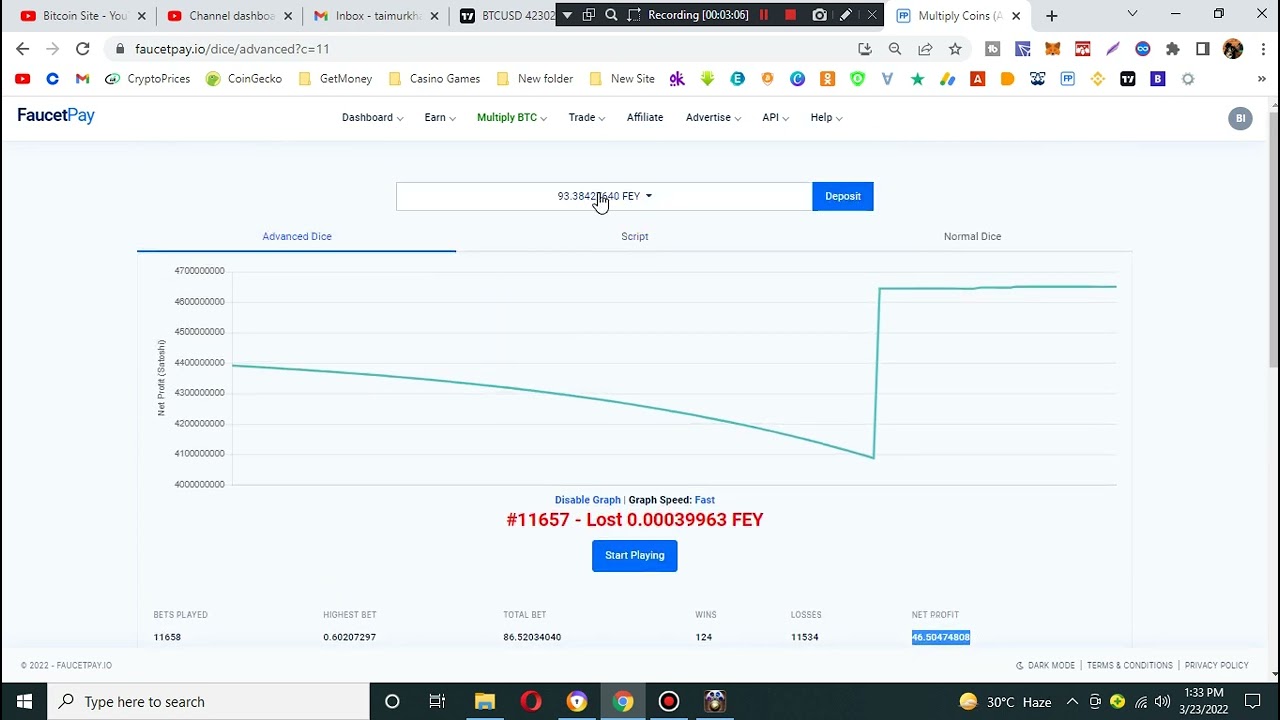
Task: Click the Start Playing button
Action: click(x=635, y=556)
